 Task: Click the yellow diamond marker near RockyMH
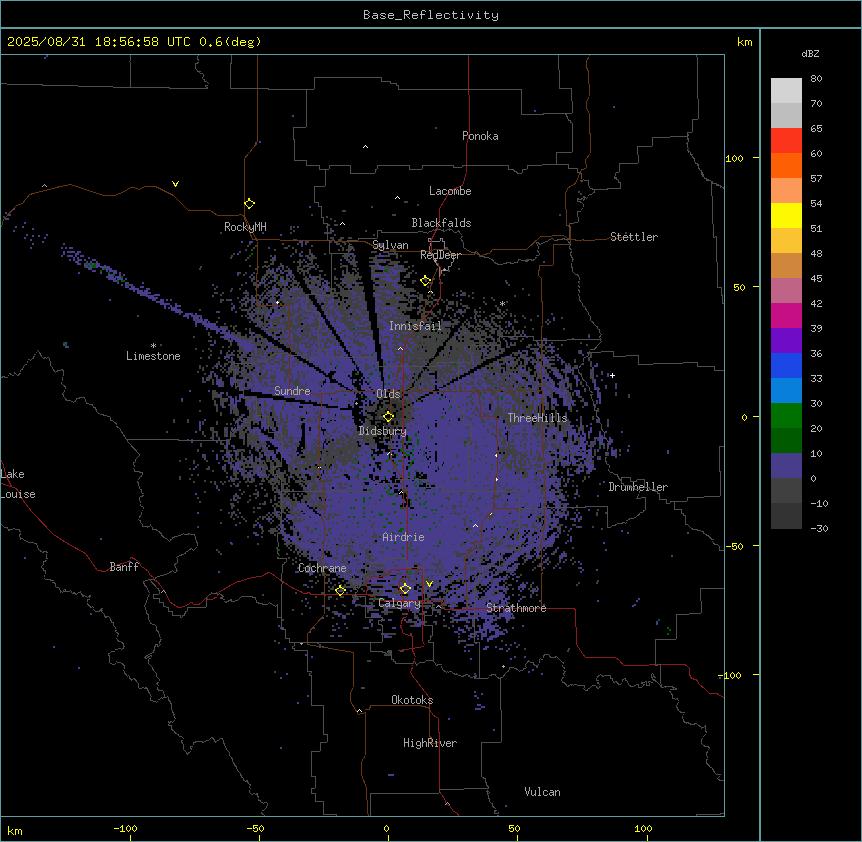[x=249, y=203]
